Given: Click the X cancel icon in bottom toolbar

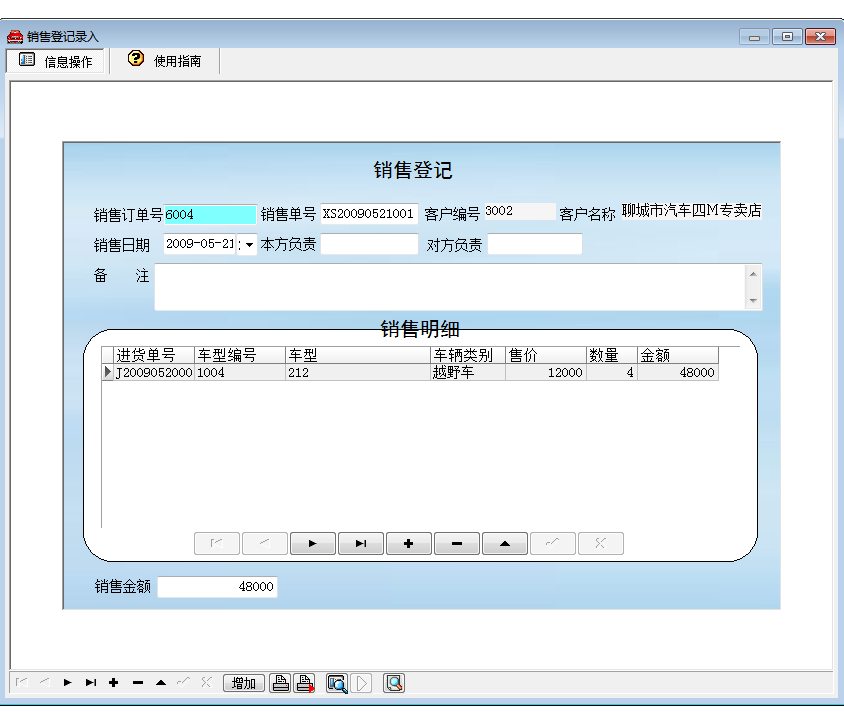Looking at the screenshot, I should pyautogui.click(x=206, y=682).
